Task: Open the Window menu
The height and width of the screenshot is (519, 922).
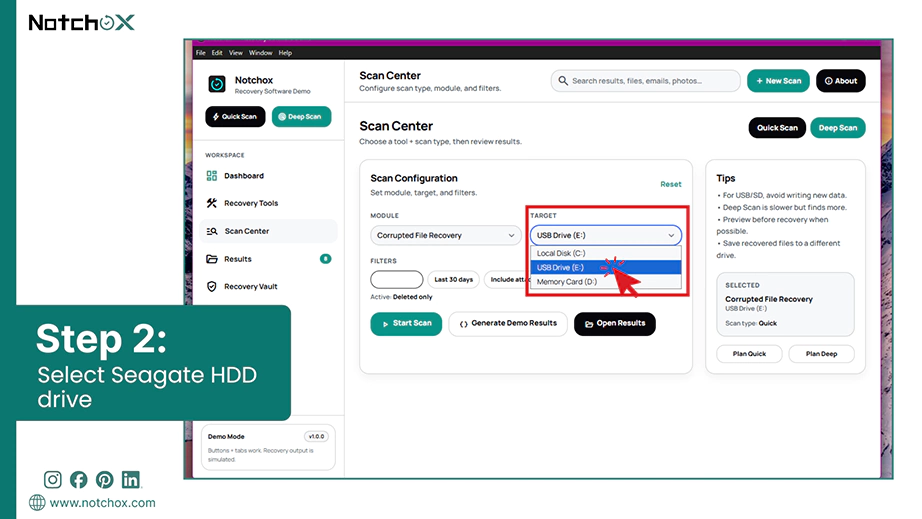Action: pyautogui.click(x=260, y=53)
